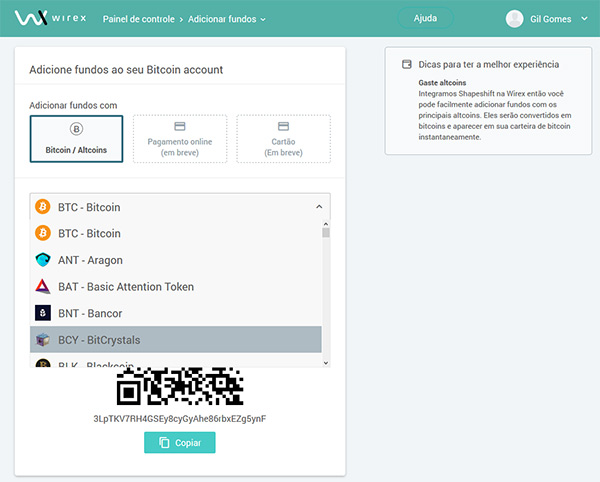This screenshot has width=600, height=482.
Task: Click the currency list scrollbar down arrow
Action: (326, 363)
